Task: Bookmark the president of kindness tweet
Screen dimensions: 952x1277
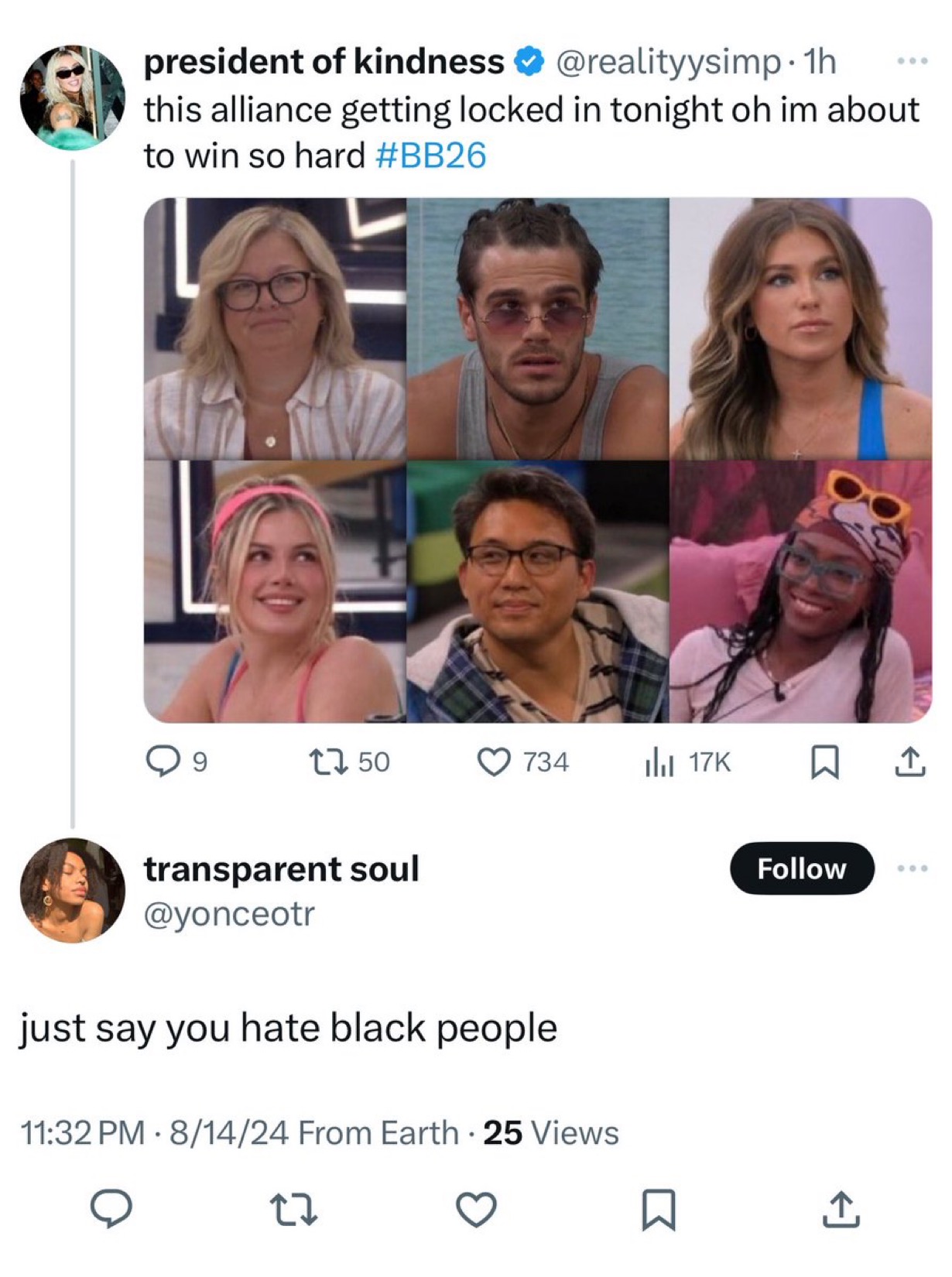Action: (824, 762)
